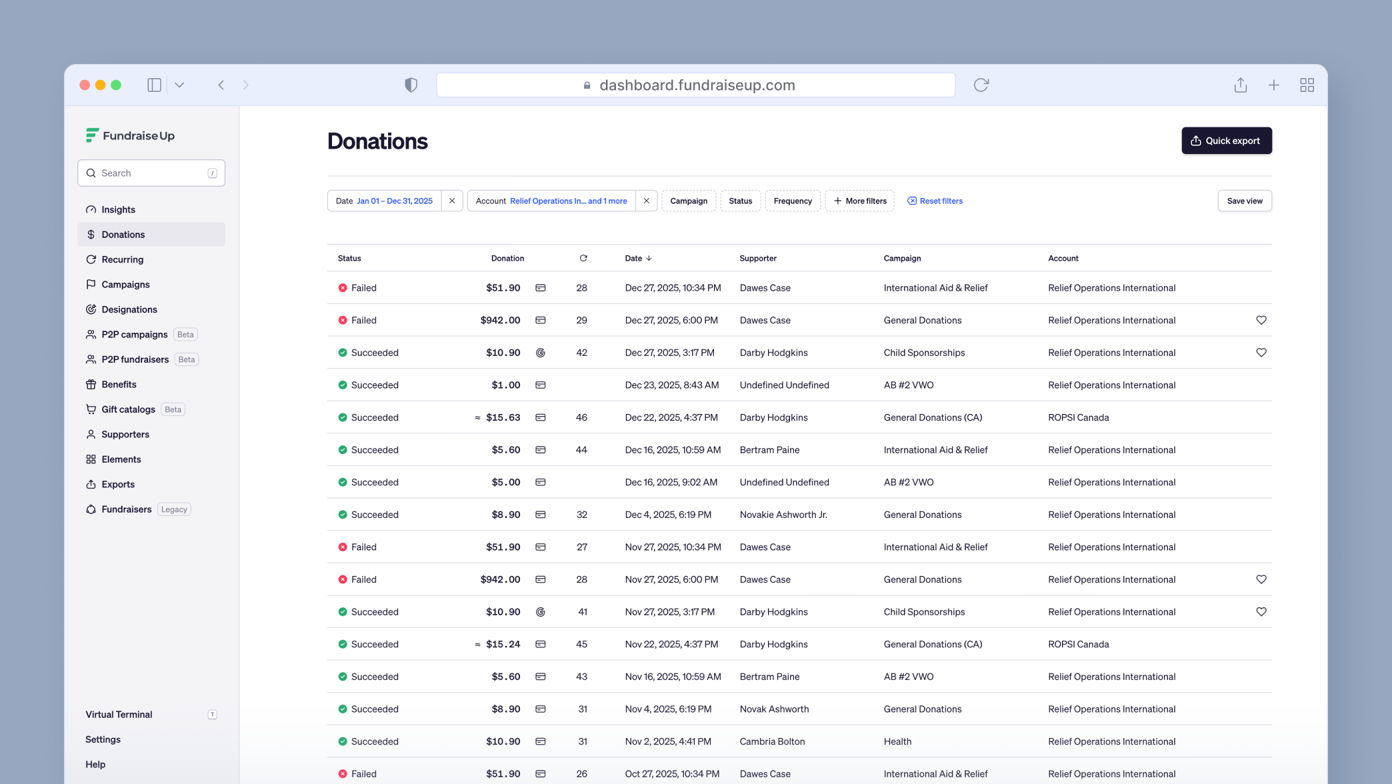
Task: Click the P2P fundraisers people icon
Action: pyautogui.click(x=91, y=360)
